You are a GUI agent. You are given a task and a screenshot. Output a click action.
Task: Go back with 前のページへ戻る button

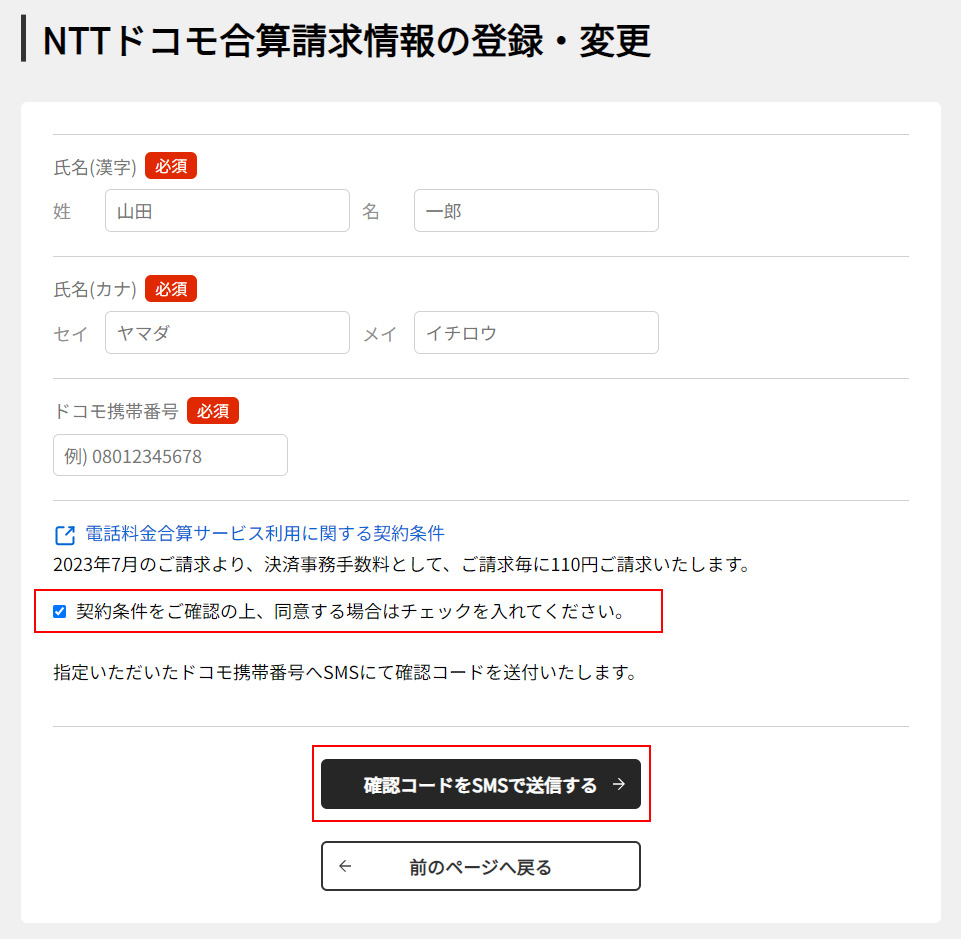(481, 866)
